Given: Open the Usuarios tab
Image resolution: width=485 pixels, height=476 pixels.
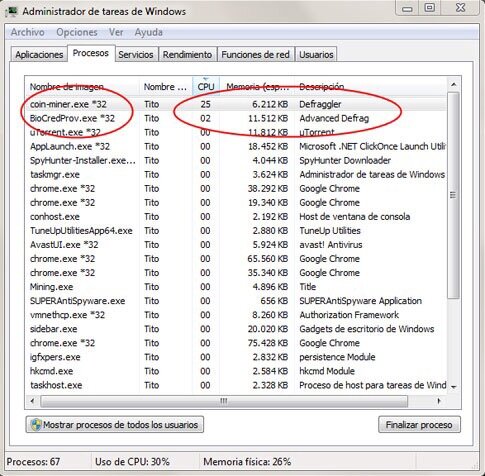Looking at the screenshot, I should 316,55.
